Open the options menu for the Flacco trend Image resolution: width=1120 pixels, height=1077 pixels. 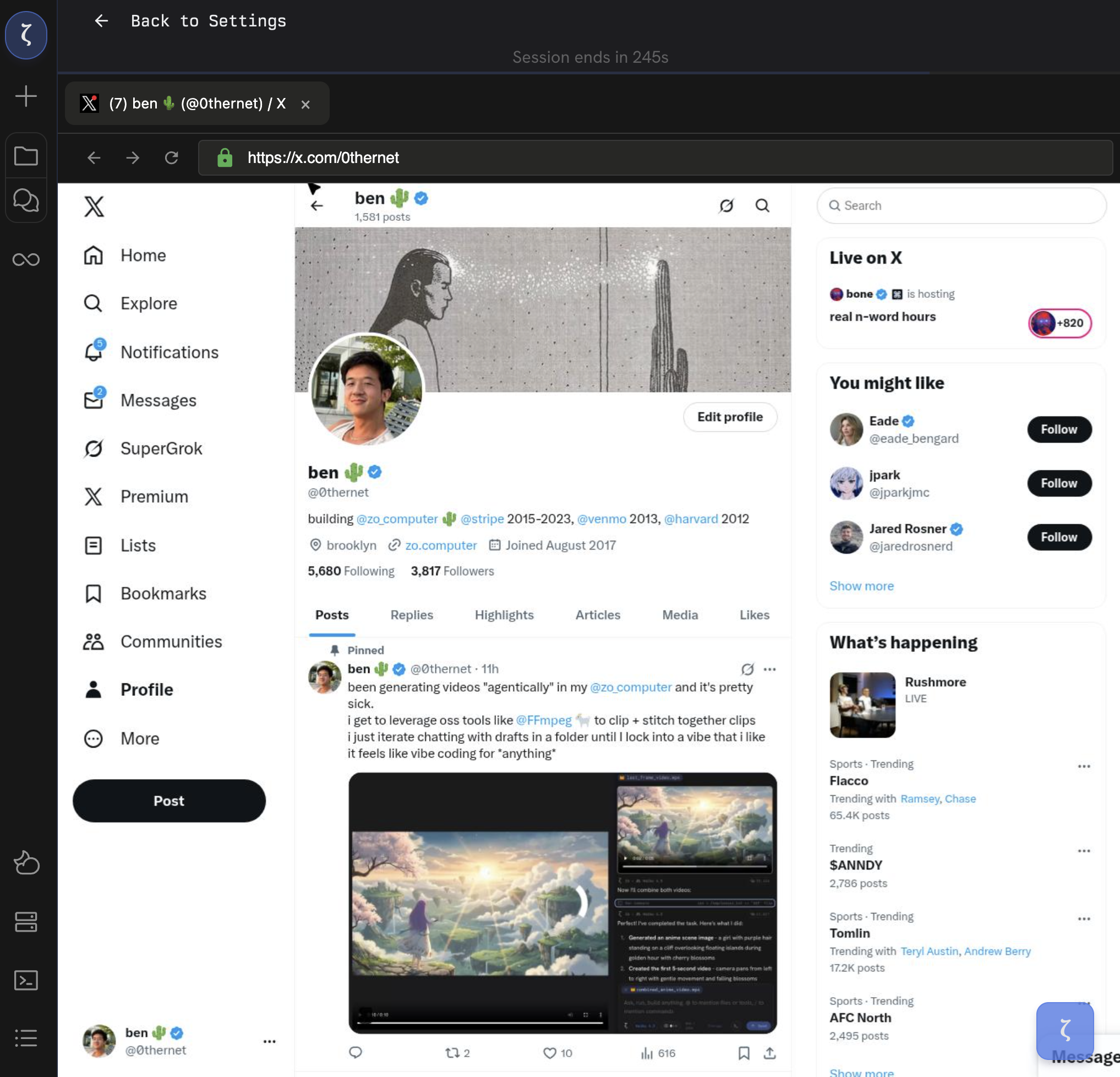[x=1084, y=766]
